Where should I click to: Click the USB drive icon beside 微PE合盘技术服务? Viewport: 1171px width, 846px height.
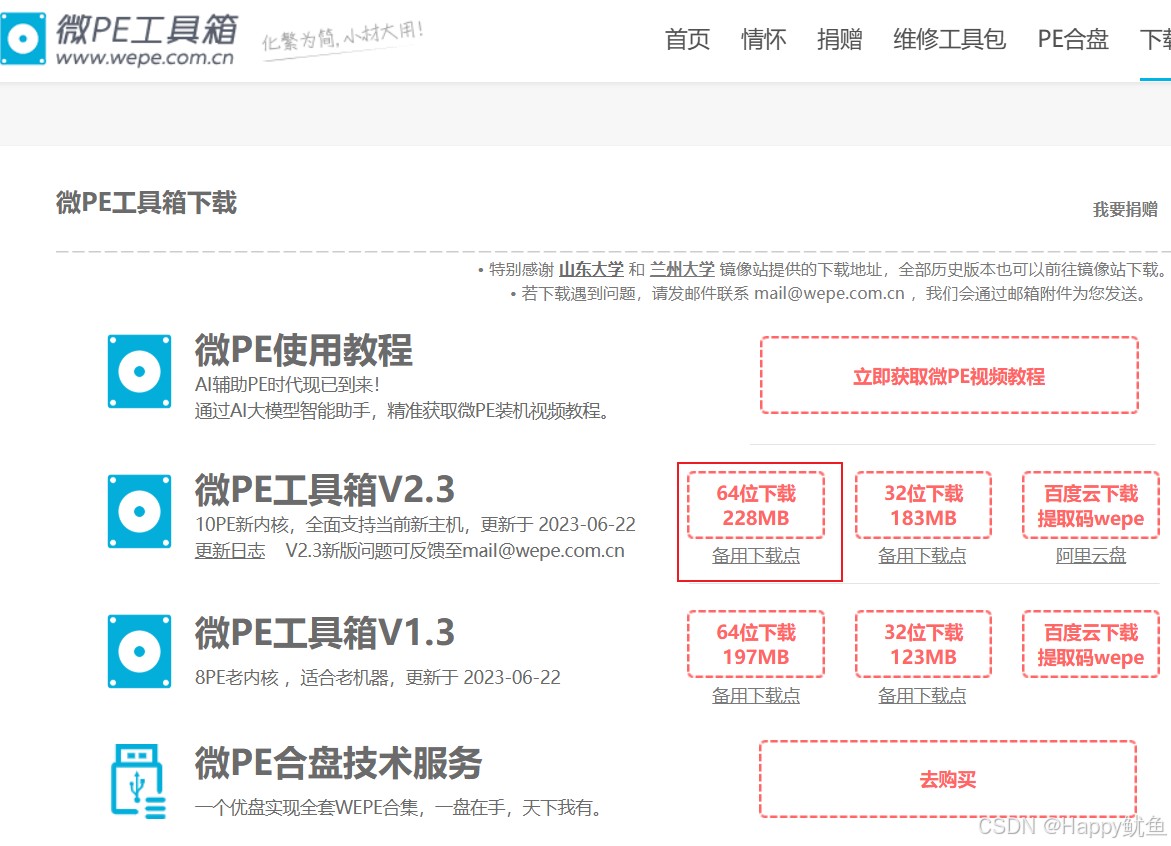click(x=138, y=781)
